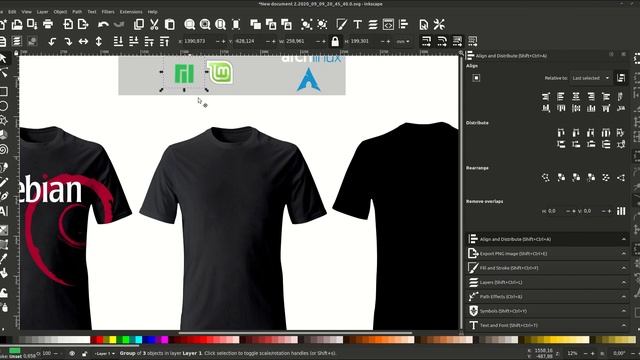640x360 pixels.
Task: Open the Path menu
Action: point(77,12)
